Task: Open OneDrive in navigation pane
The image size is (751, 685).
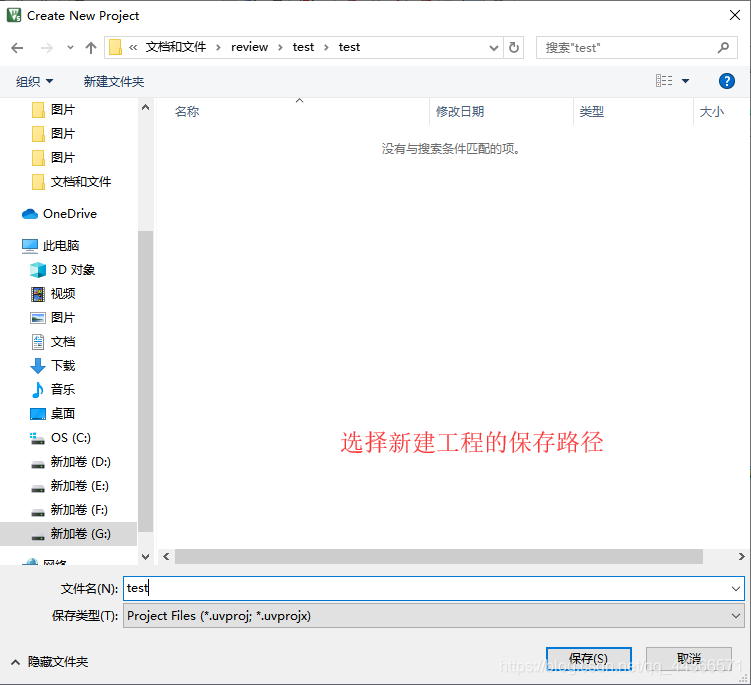Action: [x=69, y=214]
